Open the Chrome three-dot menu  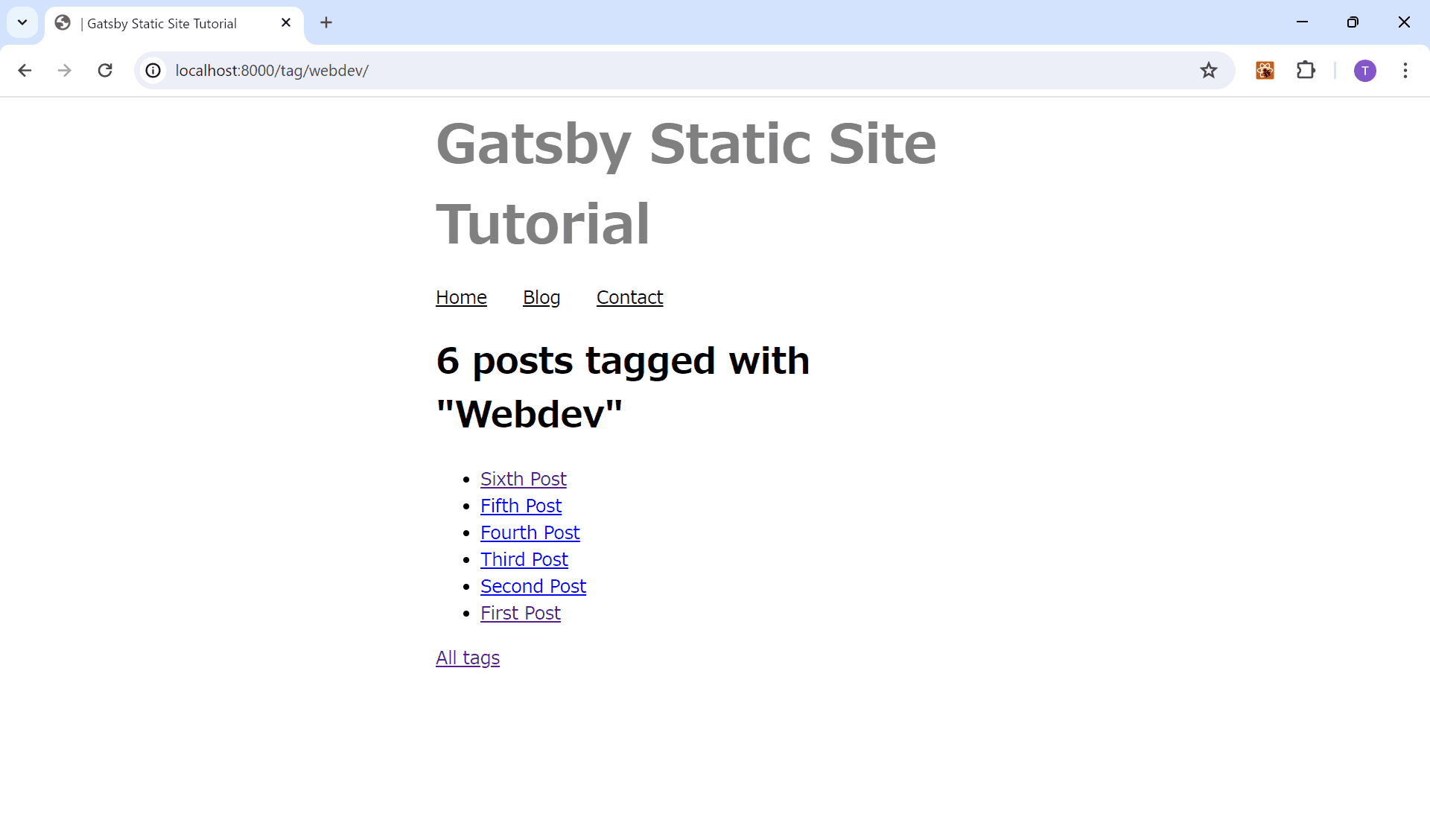click(1405, 70)
